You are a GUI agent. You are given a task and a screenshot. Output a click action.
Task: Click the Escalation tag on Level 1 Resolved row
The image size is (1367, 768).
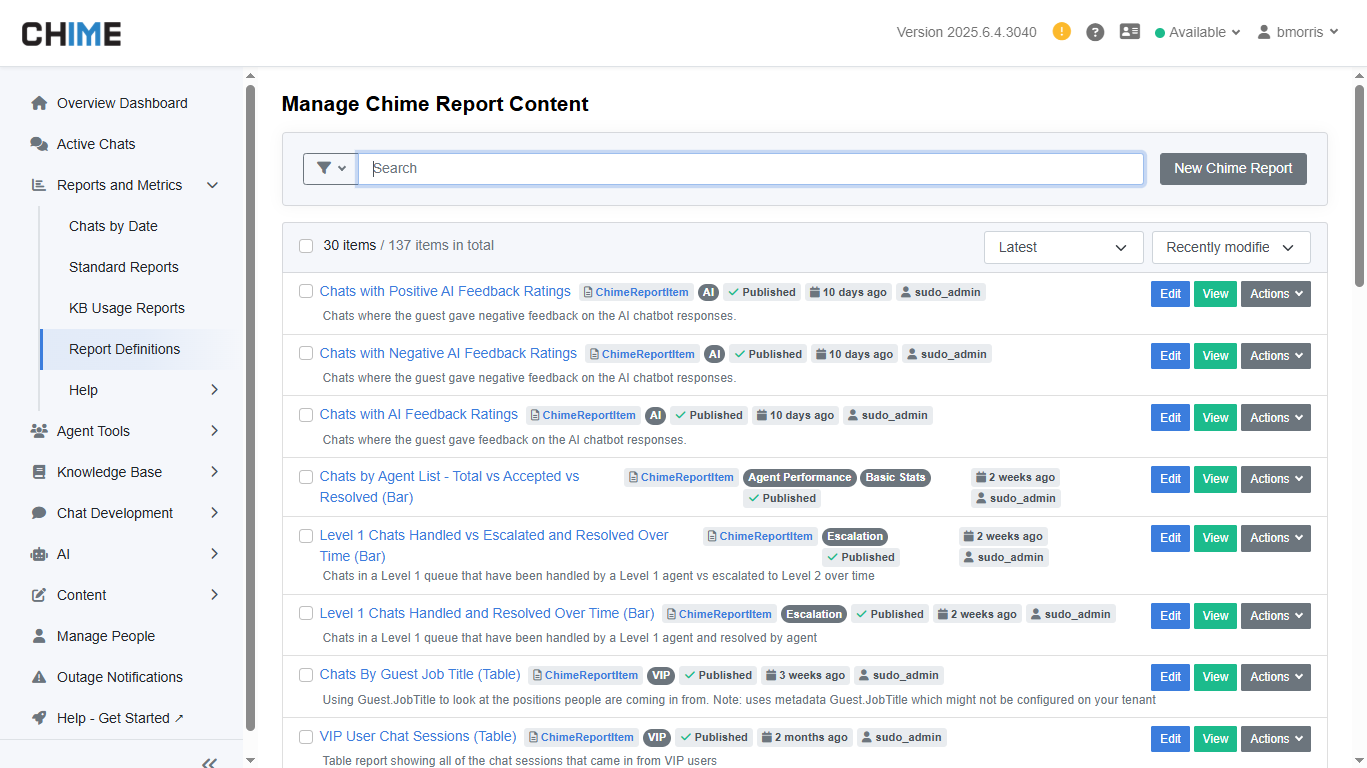(x=813, y=614)
